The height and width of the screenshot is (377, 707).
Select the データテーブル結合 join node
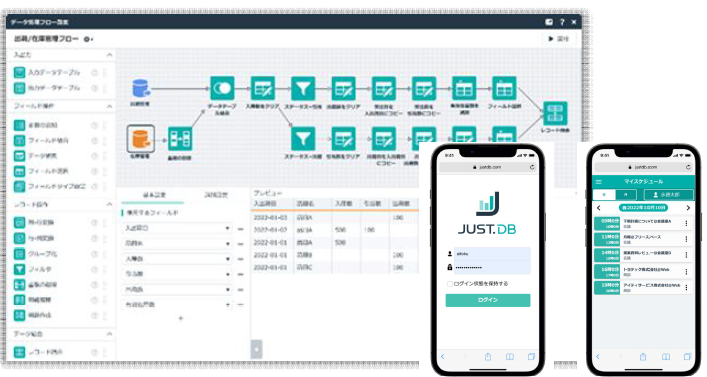[222, 88]
